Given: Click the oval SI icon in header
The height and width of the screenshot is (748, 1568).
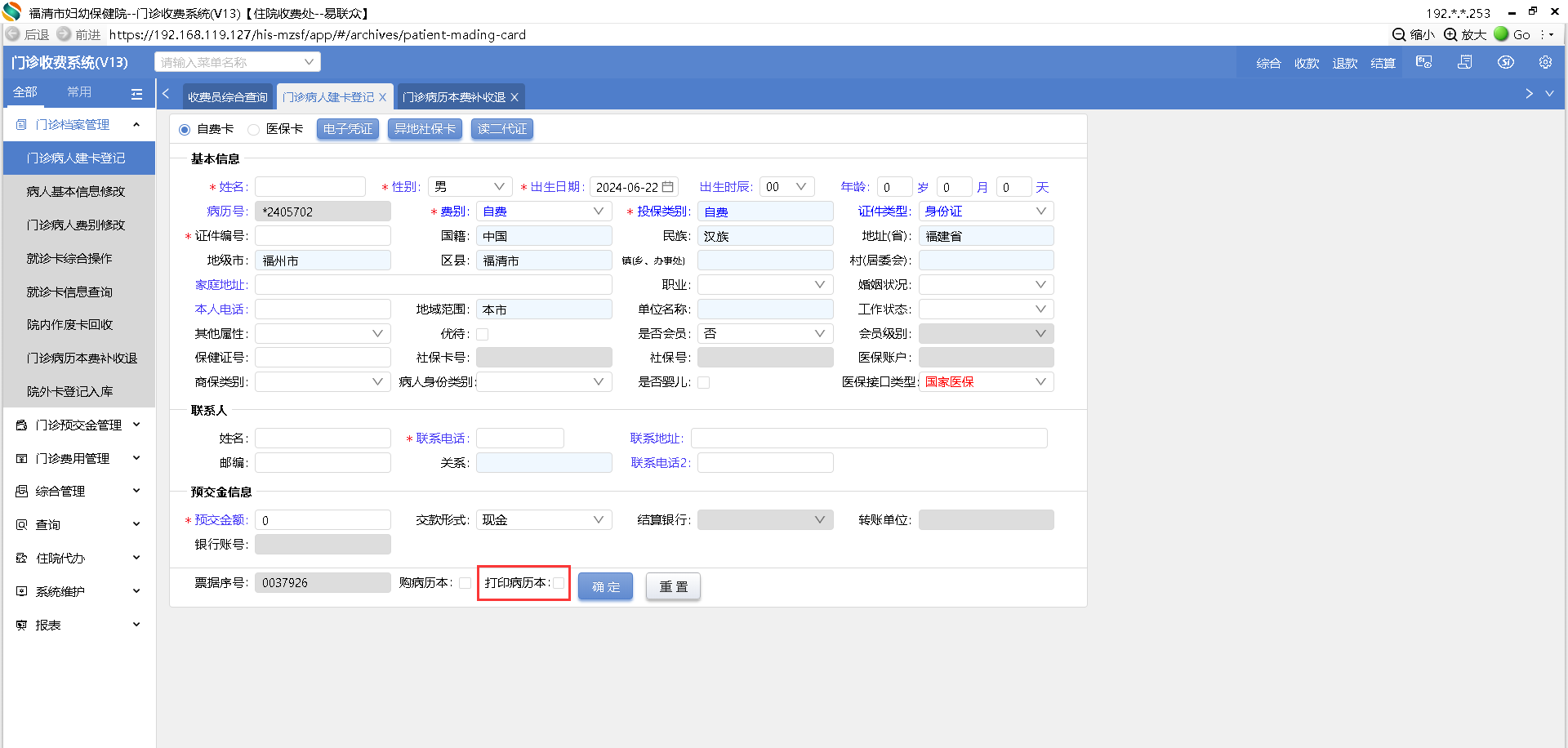Looking at the screenshot, I should (x=1506, y=63).
